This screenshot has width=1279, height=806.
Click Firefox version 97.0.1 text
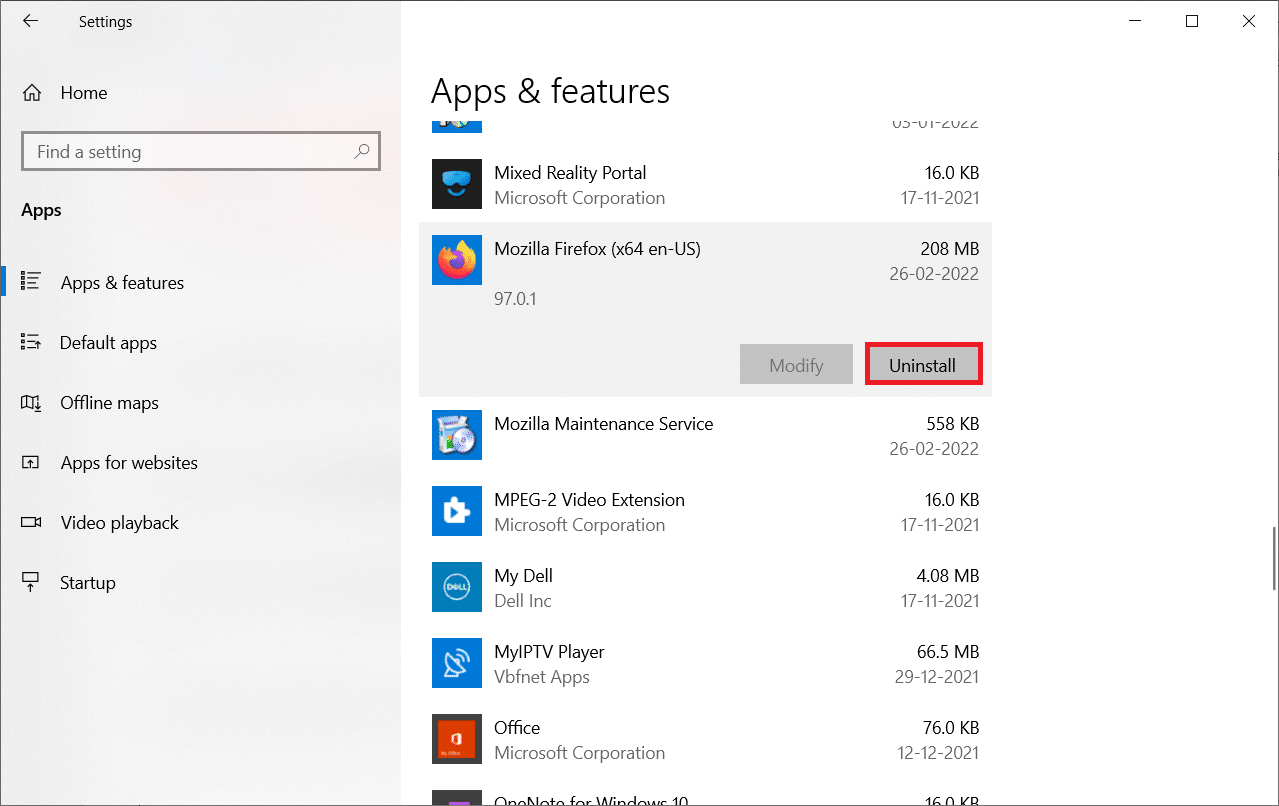click(515, 299)
